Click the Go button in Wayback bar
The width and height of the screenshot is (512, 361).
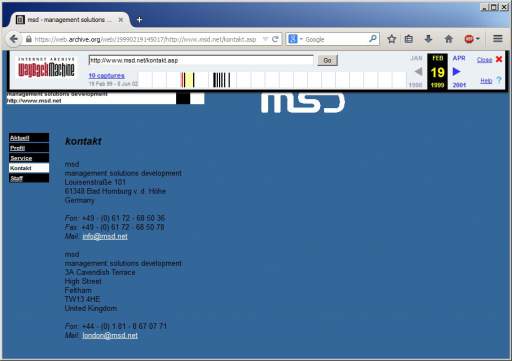point(327,60)
